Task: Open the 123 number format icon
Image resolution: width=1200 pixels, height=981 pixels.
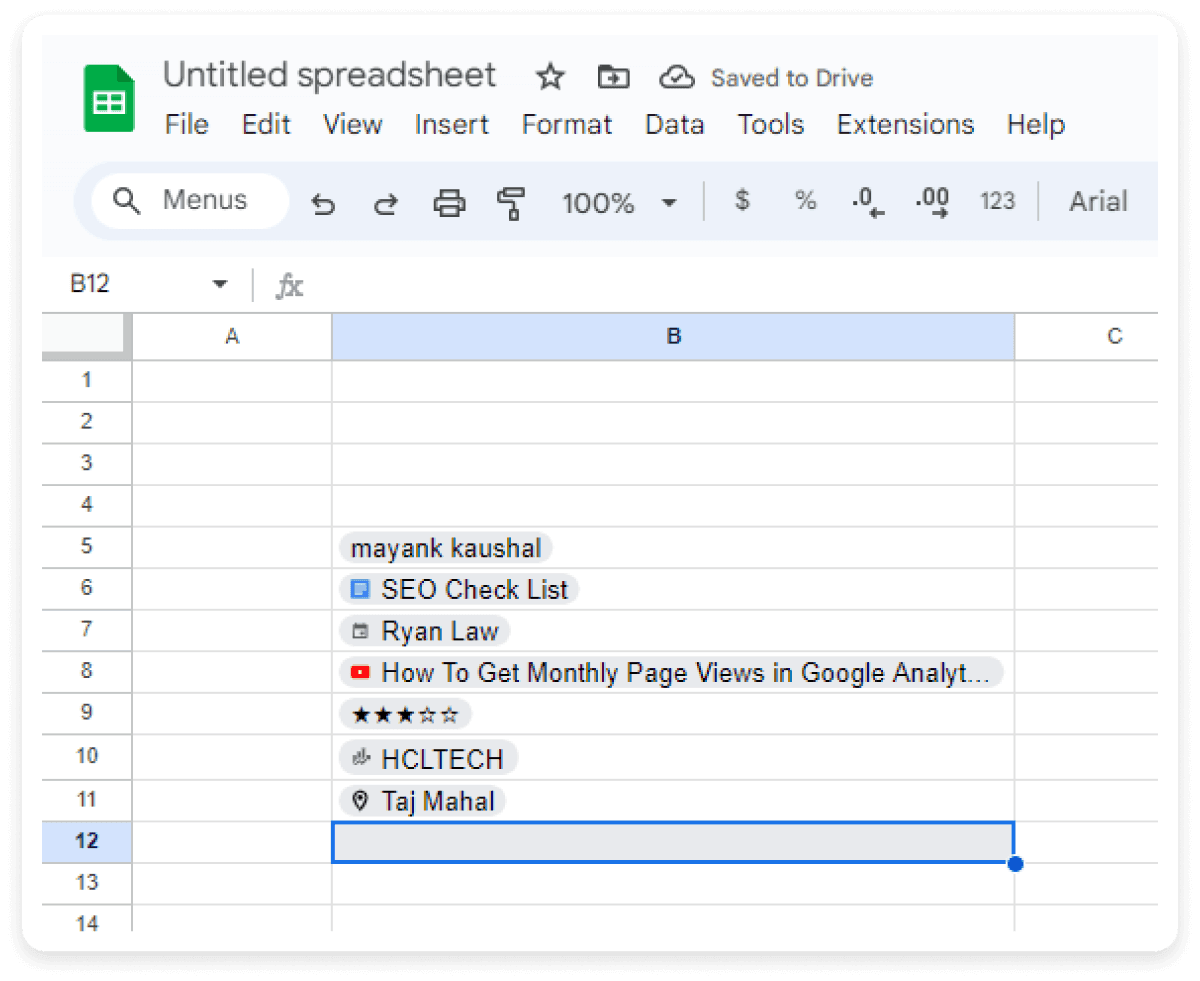Action: pyautogui.click(x=997, y=201)
